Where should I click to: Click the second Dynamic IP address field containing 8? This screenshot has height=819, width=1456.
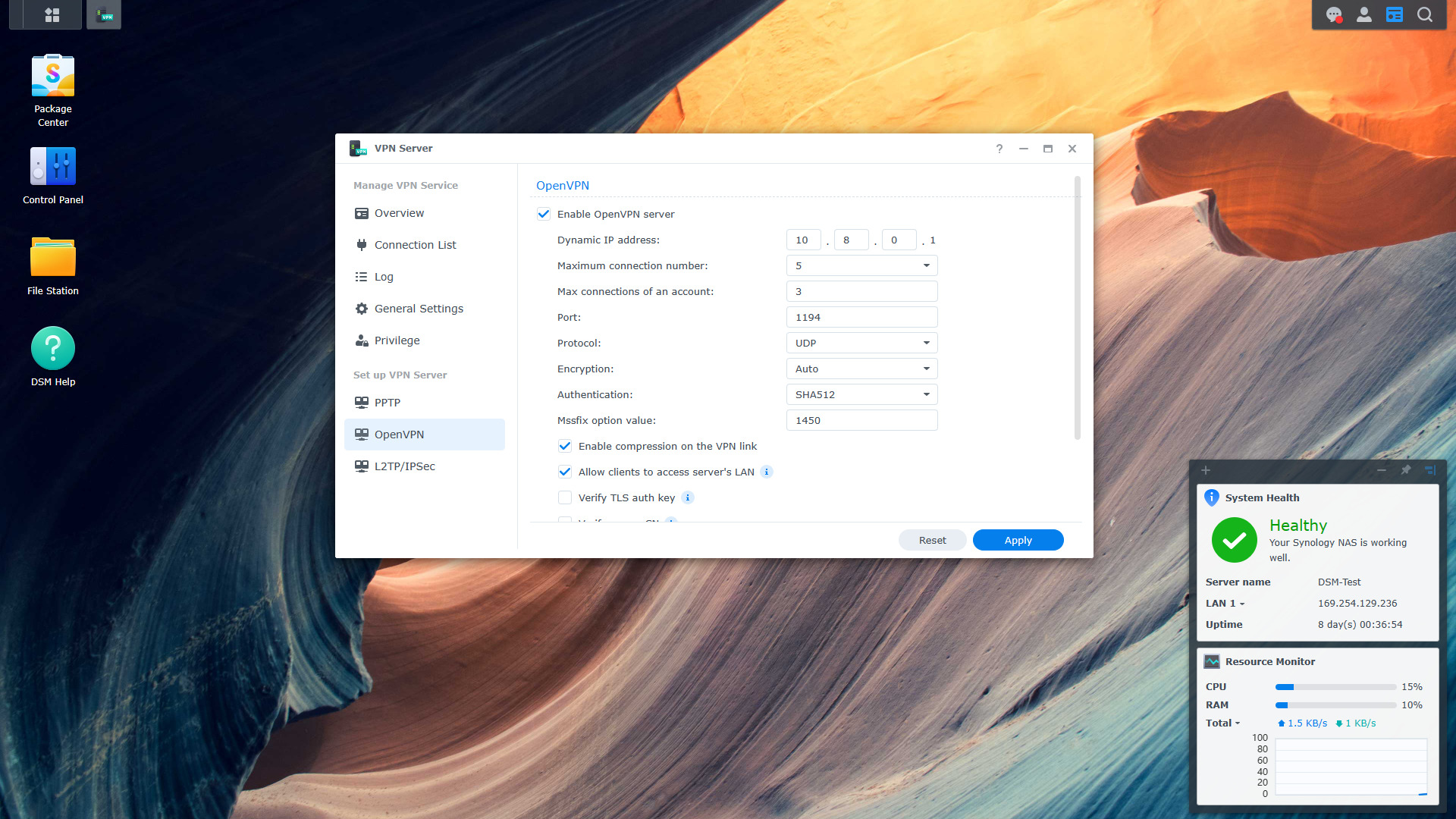pyautogui.click(x=852, y=240)
